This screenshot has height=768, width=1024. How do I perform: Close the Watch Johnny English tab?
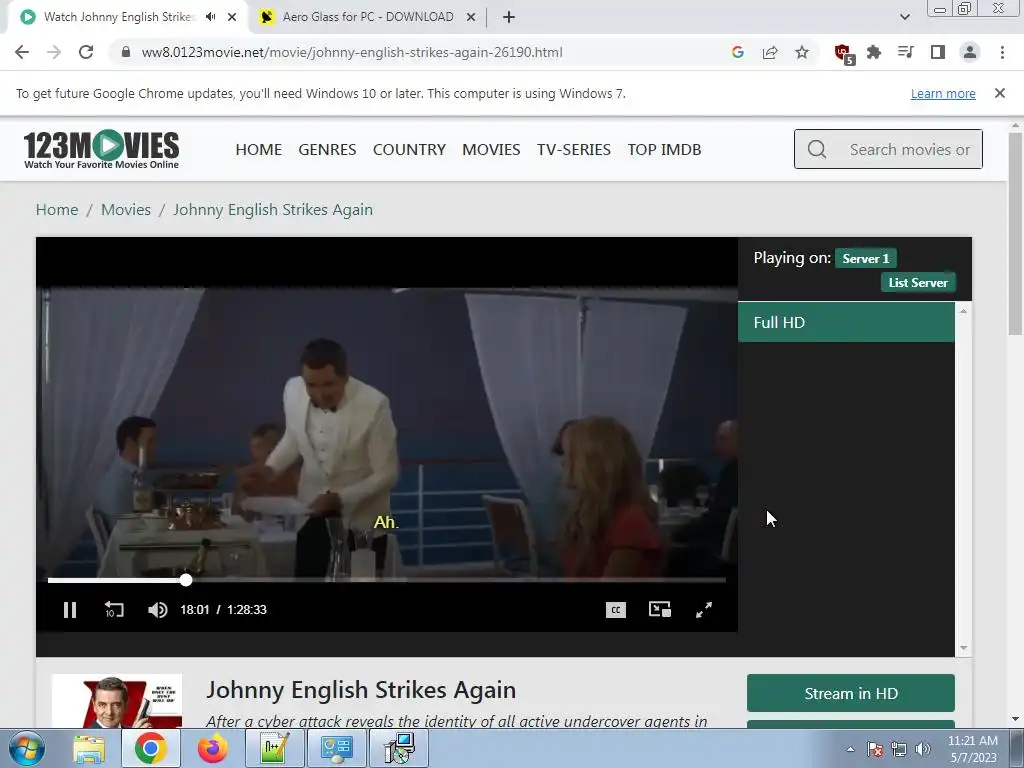[x=232, y=17]
